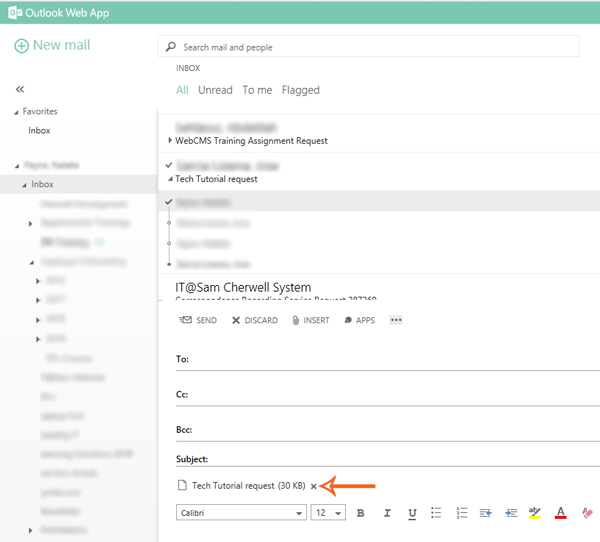Viewport: 600px width, 542px height.
Task: Pick the text highlight color
Action: 535,513
